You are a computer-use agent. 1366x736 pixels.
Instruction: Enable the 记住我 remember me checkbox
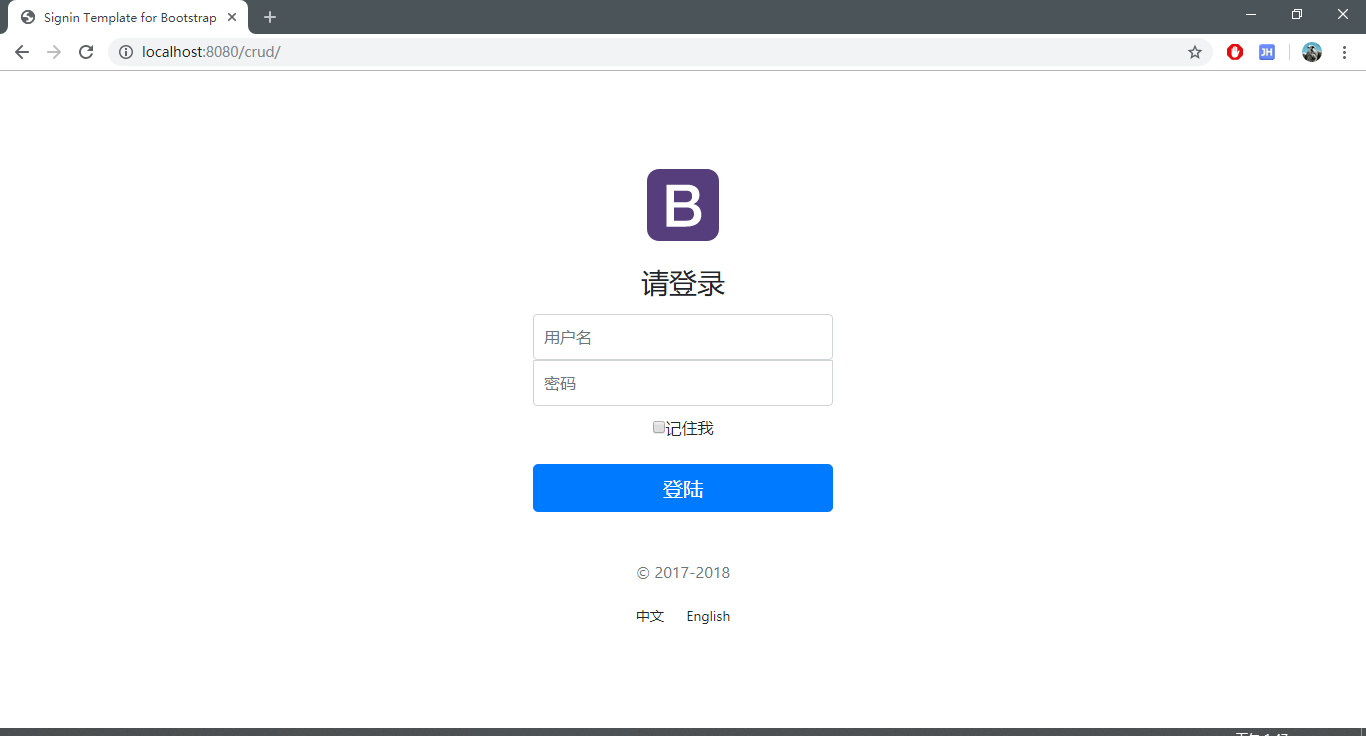(x=658, y=427)
